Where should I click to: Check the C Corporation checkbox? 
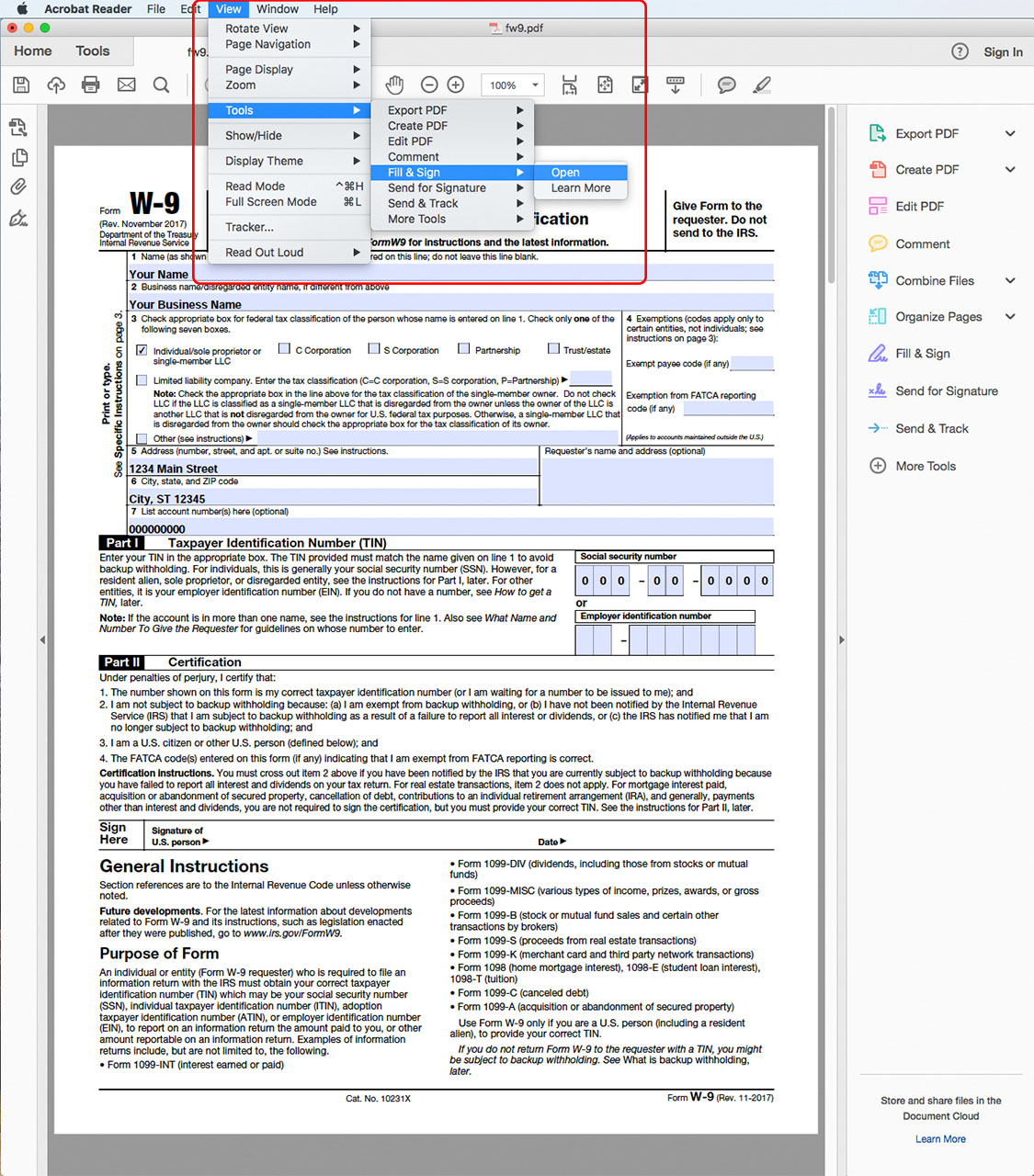pyautogui.click(x=284, y=348)
